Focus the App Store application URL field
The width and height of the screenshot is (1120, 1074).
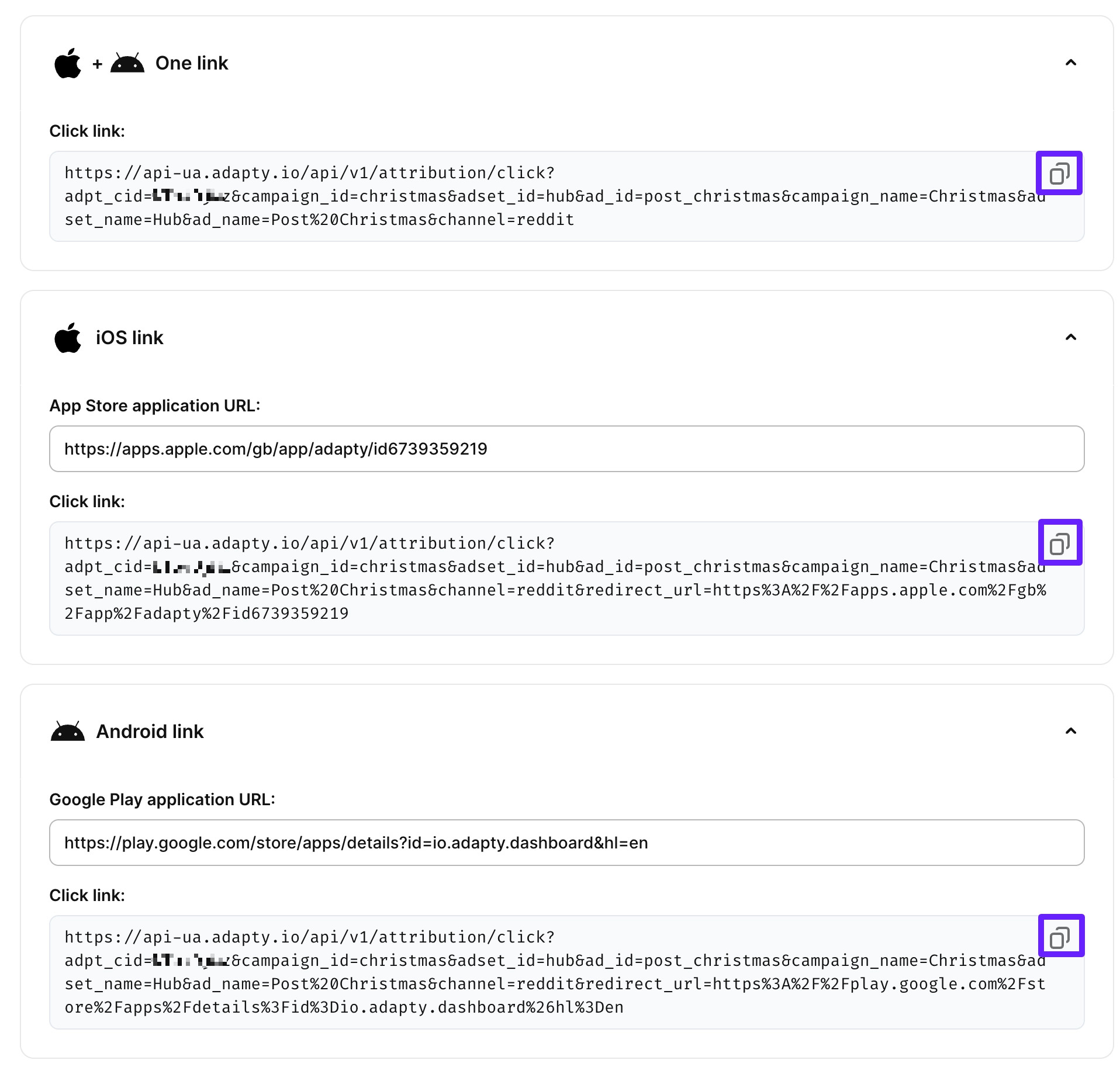[x=566, y=449]
